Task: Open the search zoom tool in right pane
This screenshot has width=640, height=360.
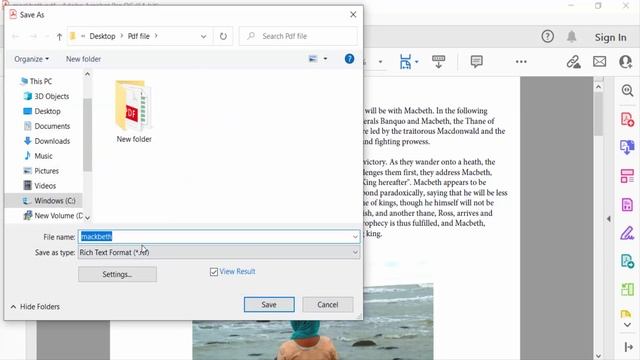Action: click(627, 90)
